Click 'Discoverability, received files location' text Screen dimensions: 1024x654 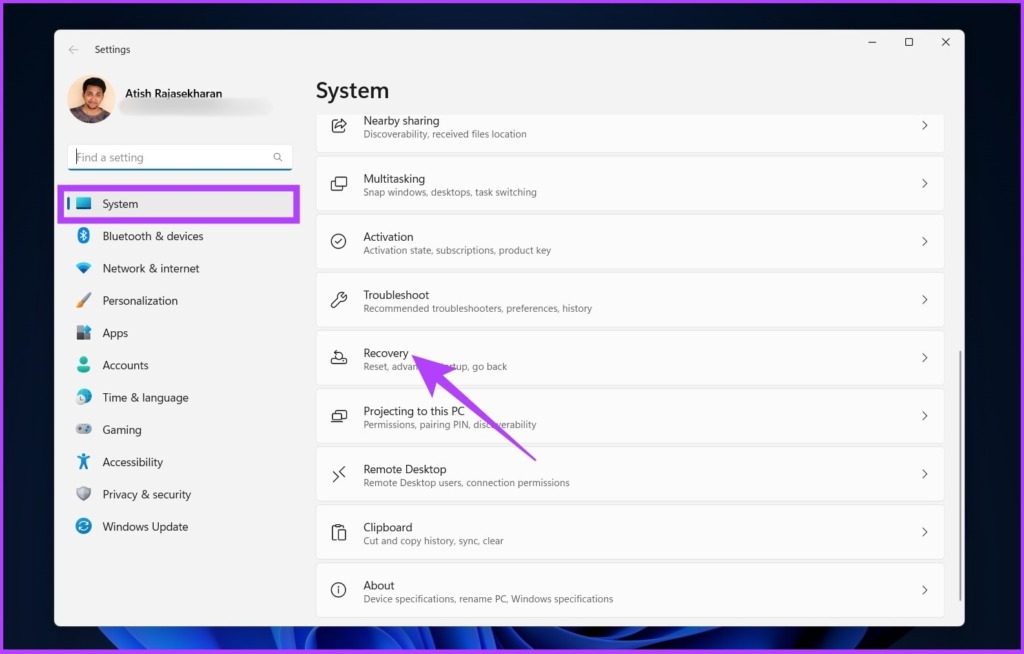(x=445, y=134)
